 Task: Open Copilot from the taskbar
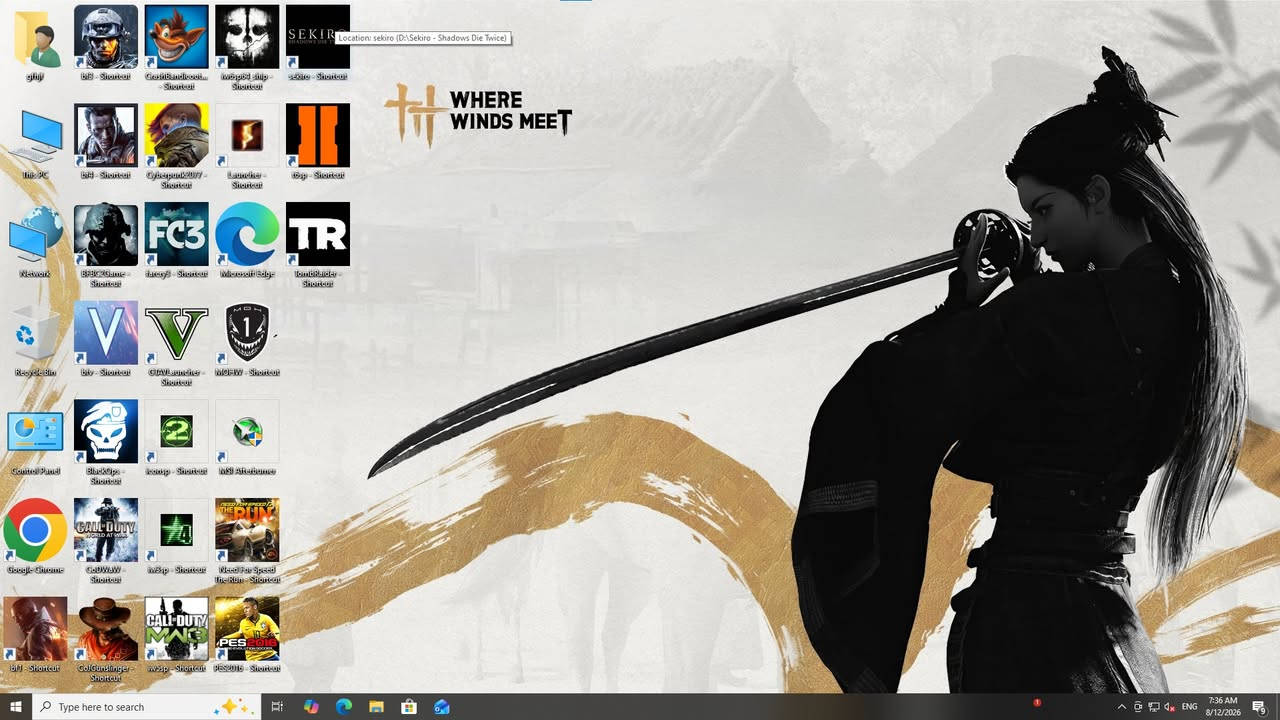[311, 707]
